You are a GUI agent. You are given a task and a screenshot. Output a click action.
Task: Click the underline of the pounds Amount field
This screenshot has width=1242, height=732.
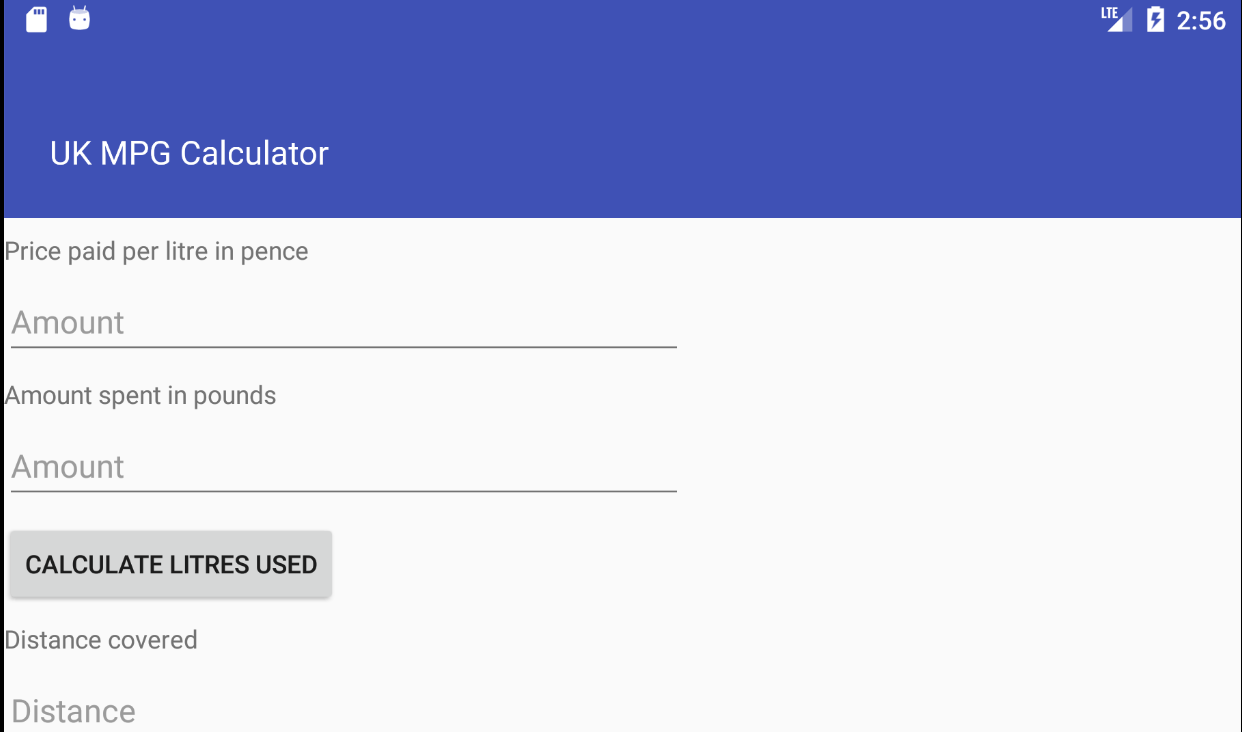point(343,491)
